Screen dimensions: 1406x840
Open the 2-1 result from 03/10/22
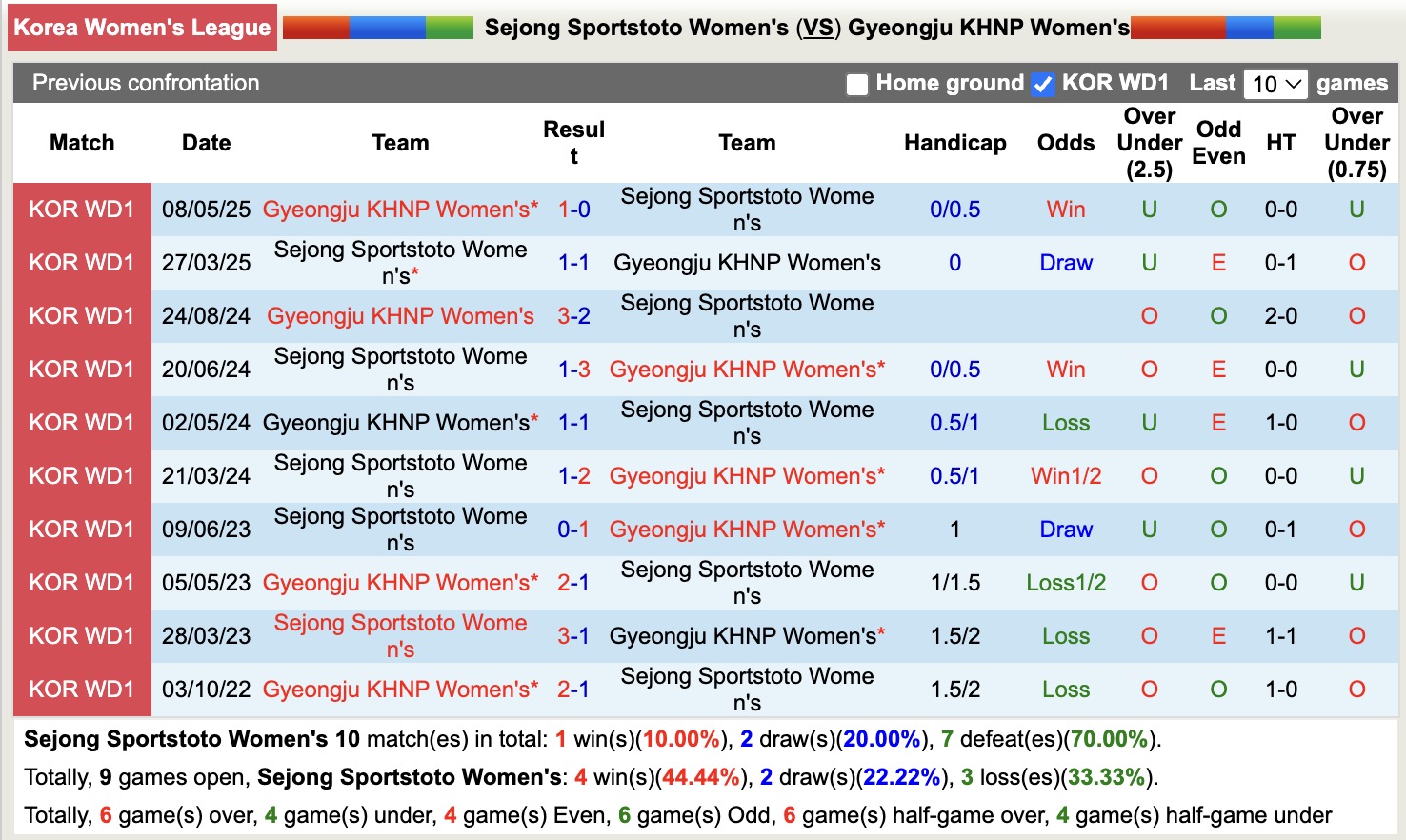coord(573,690)
